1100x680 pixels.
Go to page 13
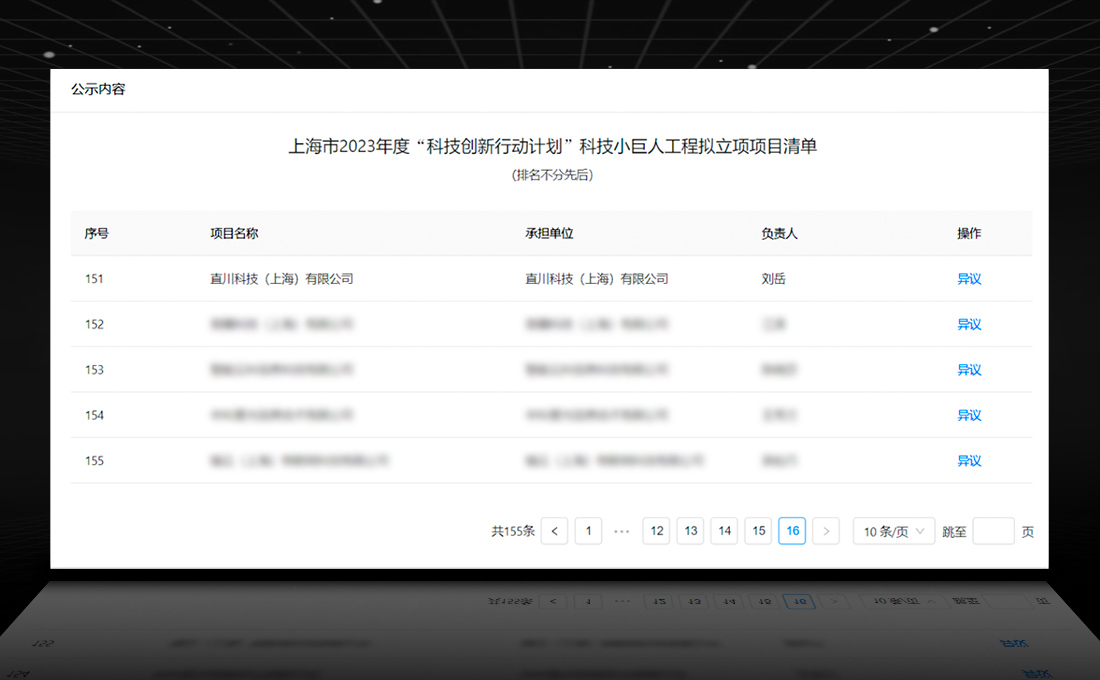(x=690, y=531)
